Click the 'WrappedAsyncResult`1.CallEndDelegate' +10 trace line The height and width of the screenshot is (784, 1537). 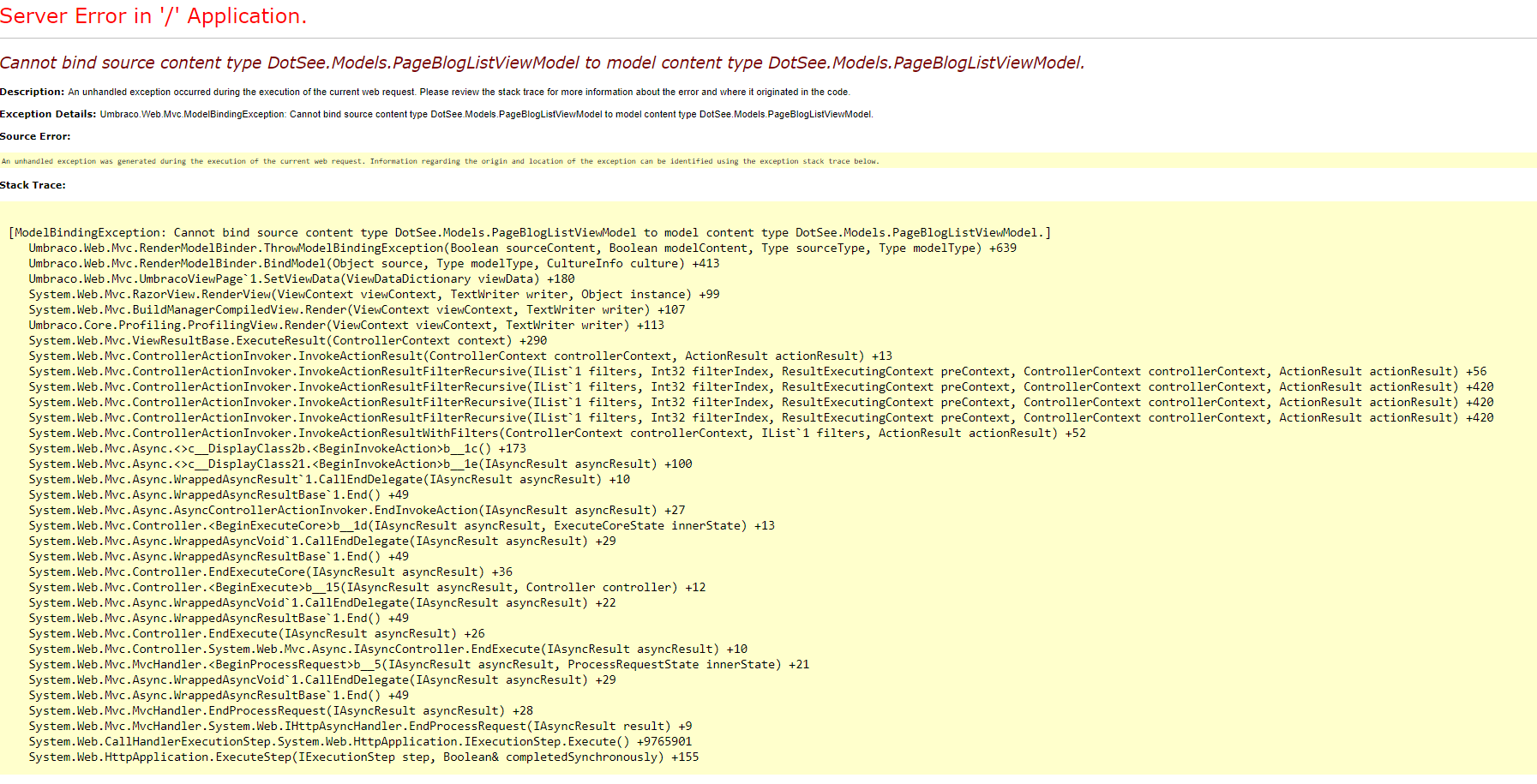pyautogui.click(x=330, y=479)
